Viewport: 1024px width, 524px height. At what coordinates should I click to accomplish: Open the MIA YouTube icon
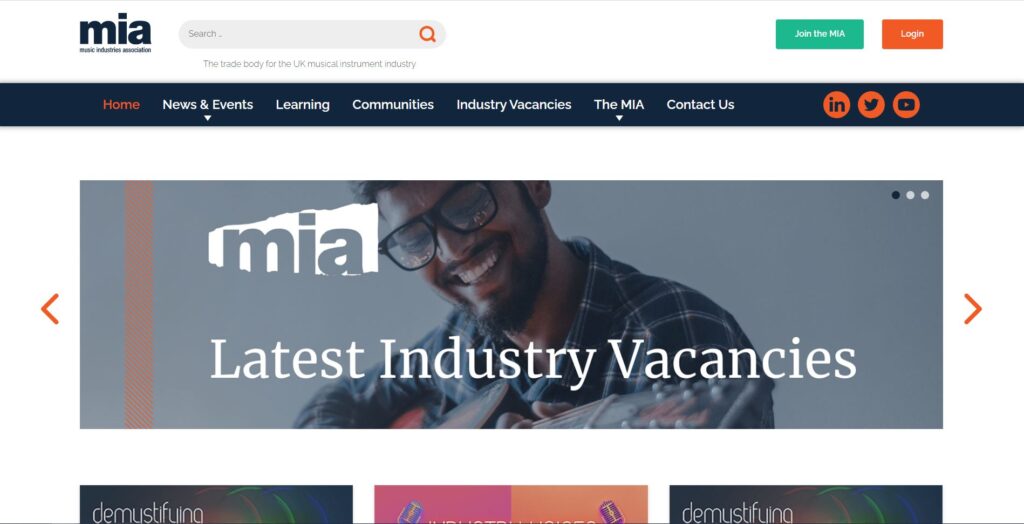(906, 105)
